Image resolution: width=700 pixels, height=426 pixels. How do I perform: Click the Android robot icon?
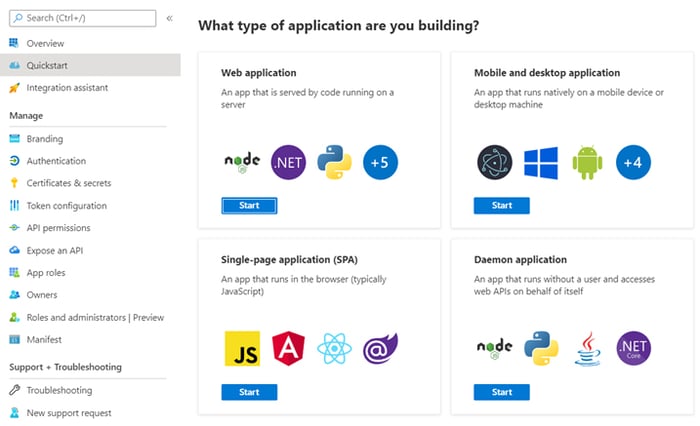tap(587, 162)
